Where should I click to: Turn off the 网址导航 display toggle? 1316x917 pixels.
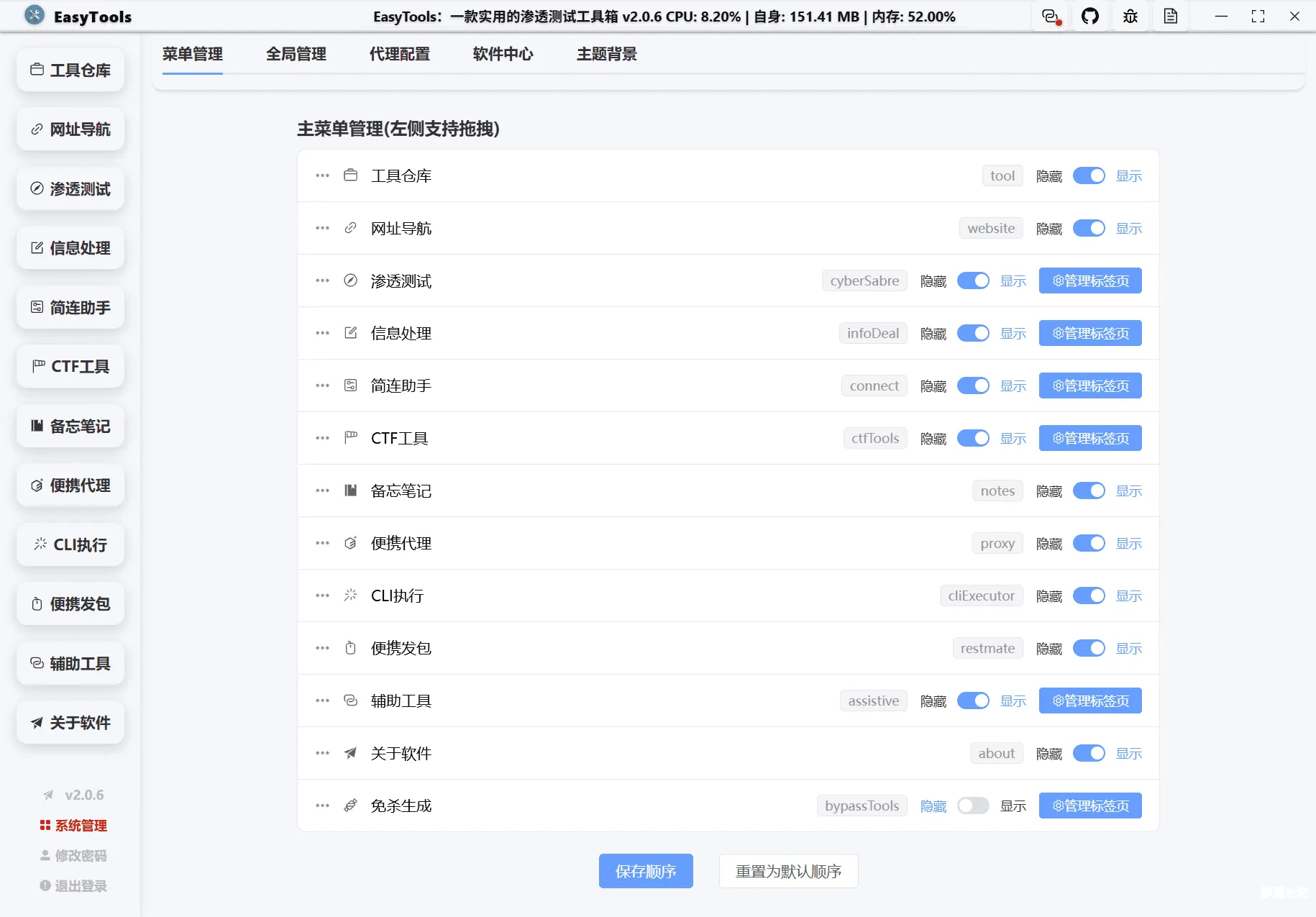tap(1089, 228)
